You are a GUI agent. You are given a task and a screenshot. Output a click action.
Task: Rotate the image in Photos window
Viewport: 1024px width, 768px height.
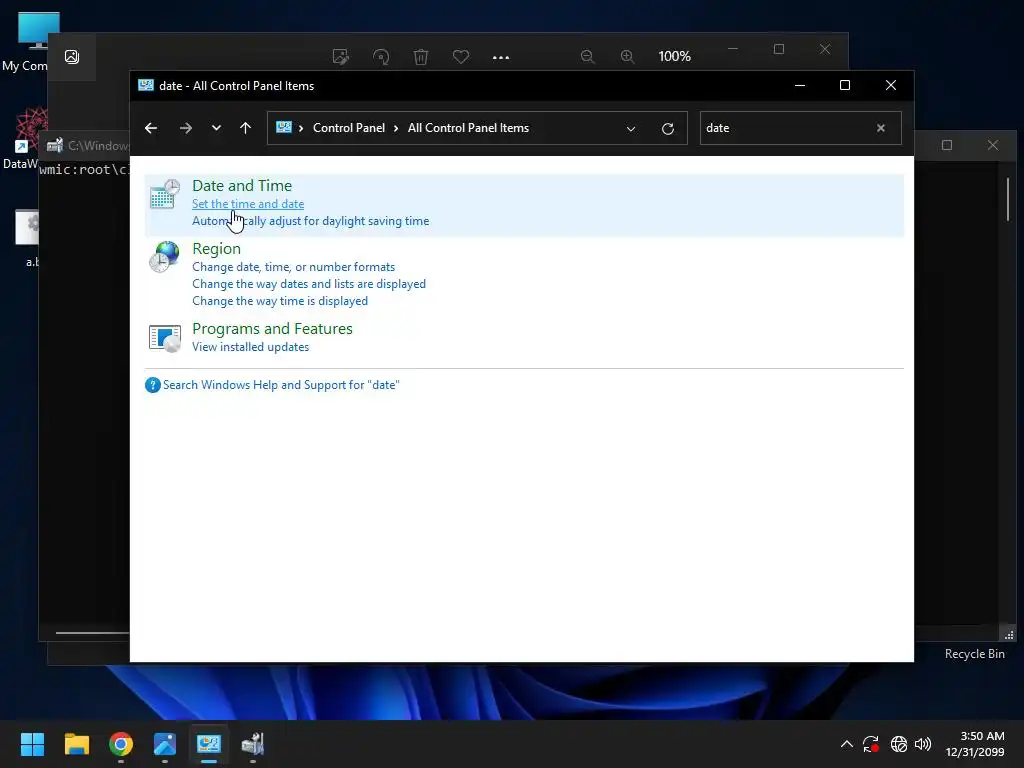[381, 57]
